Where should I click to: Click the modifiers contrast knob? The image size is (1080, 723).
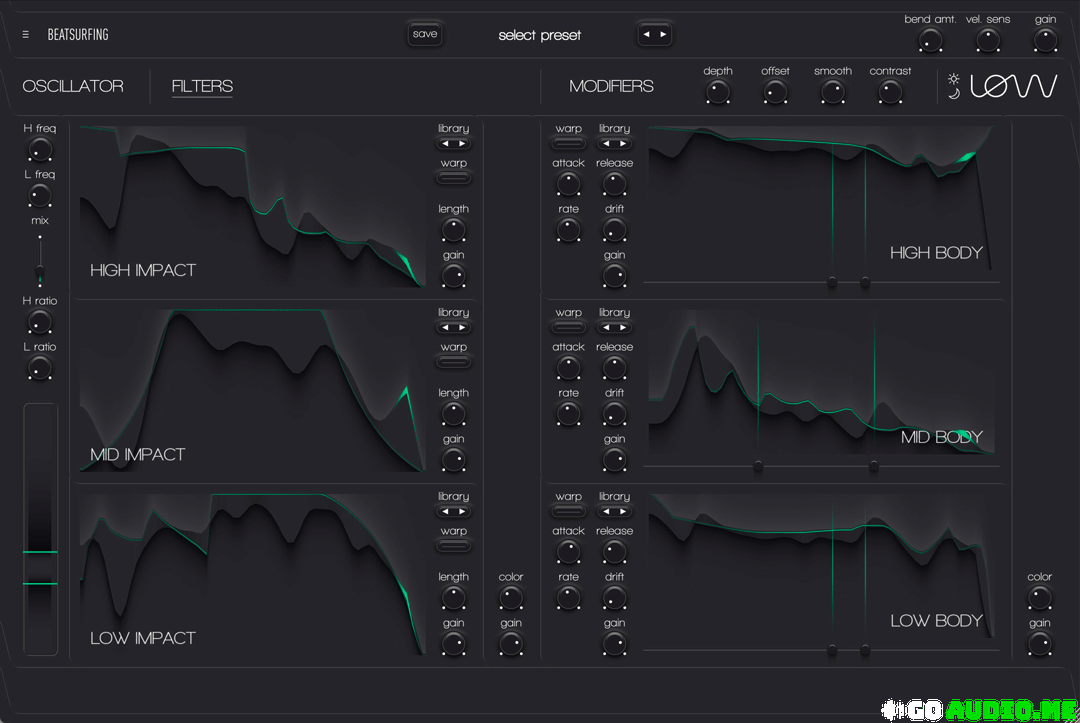pyautogui.click(x=890, y=93)
